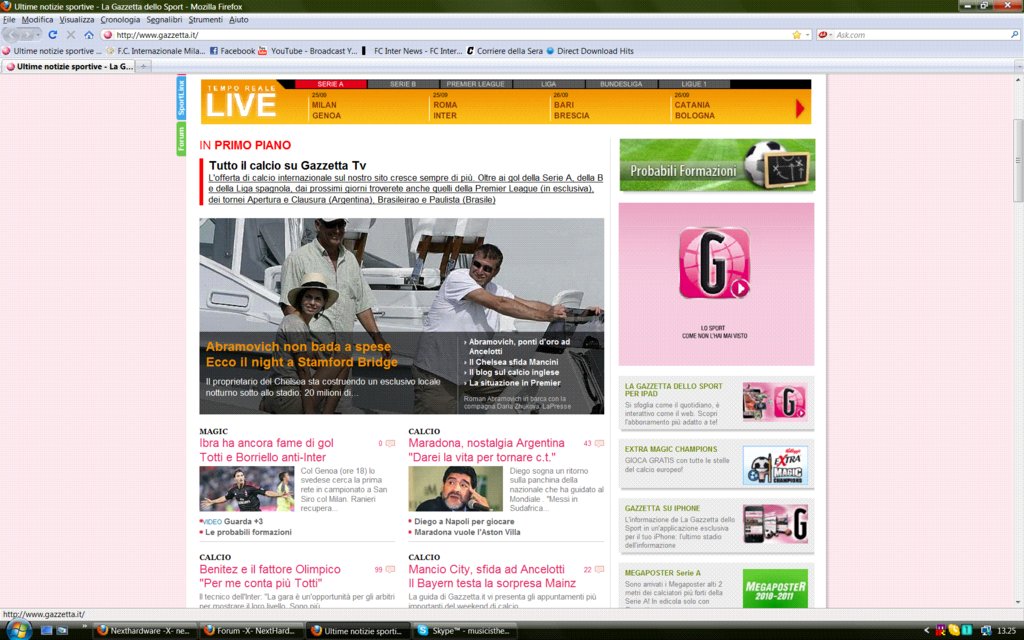The height and width of the screenshot is (640, 1024).
Task: Open Diego a Napoli per giocare link
Action: (x=464, y=522)
